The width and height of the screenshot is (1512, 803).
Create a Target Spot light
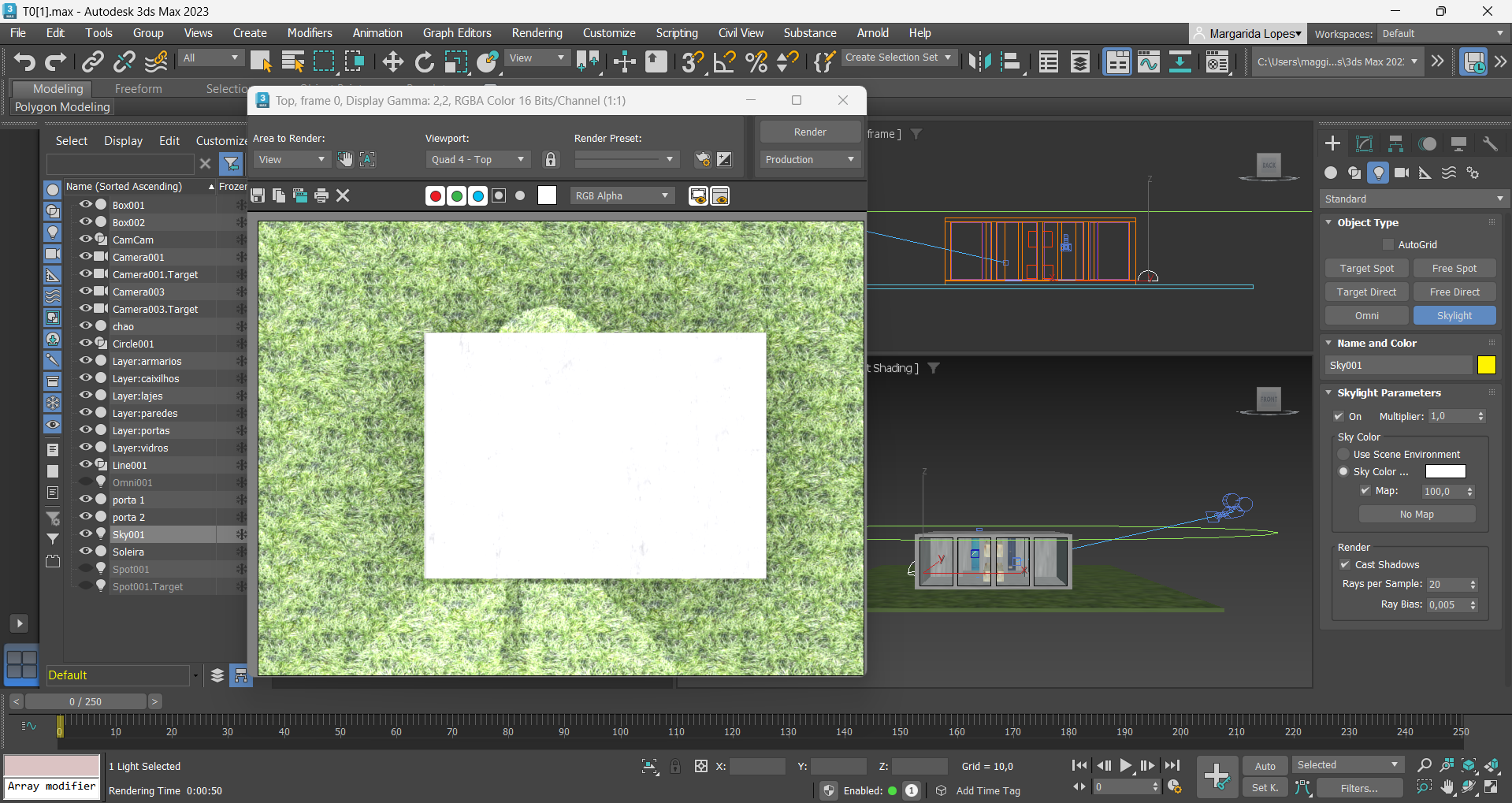[1366, 268]
